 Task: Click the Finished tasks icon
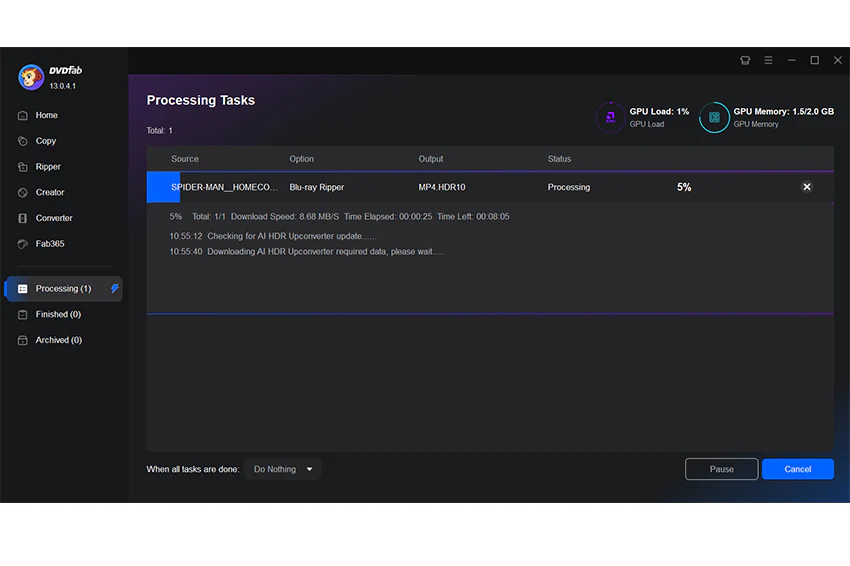pos(23,314)
